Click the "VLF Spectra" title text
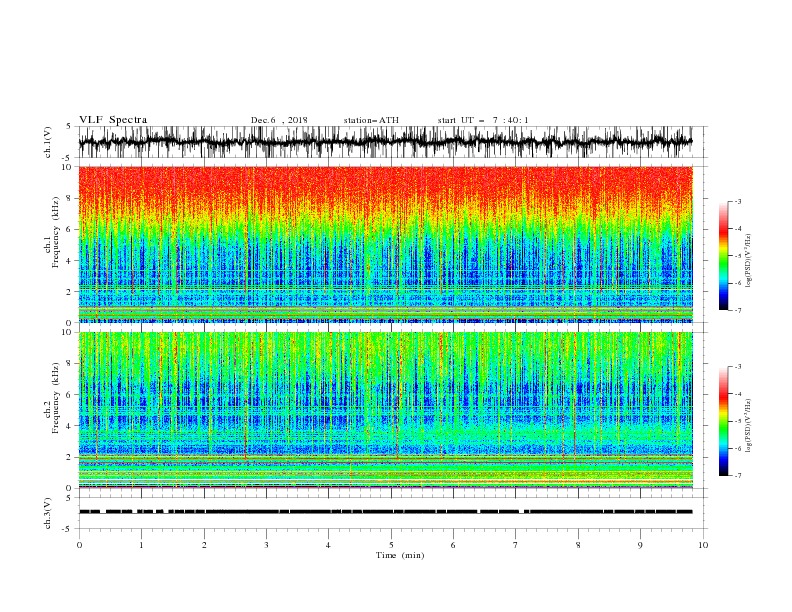792x612 pixels. click(x=113, y=120)
